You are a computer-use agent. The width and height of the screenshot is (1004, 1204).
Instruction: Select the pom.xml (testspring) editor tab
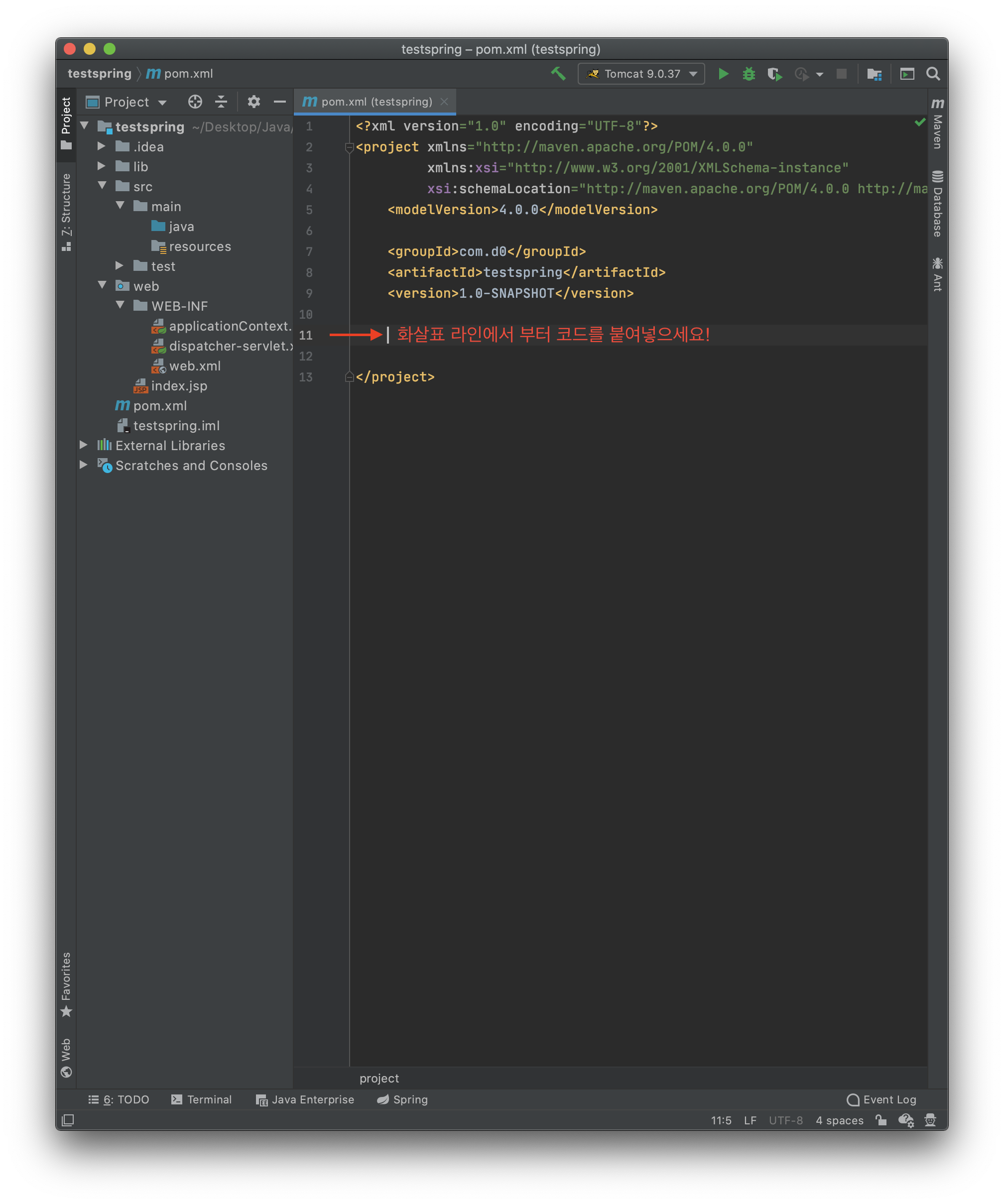(x=376, y=102)
